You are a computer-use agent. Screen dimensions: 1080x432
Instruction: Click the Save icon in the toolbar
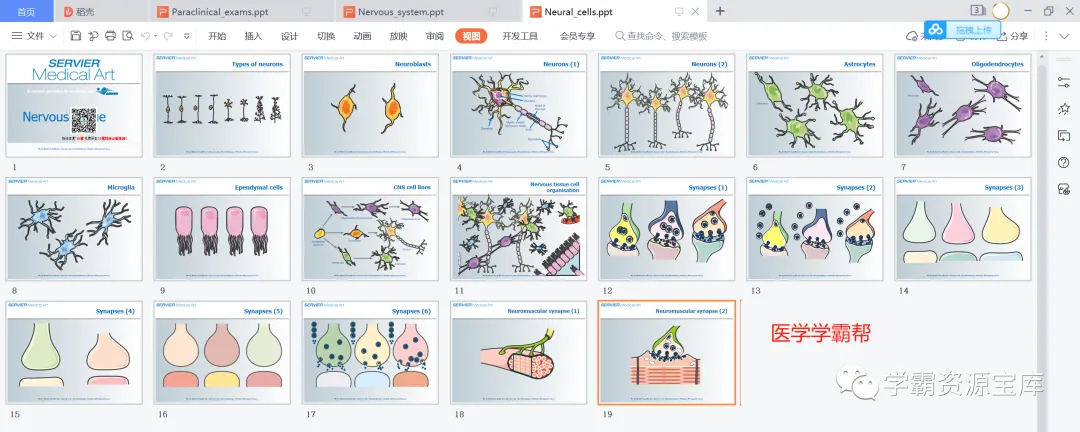click(x=76, y=36)
